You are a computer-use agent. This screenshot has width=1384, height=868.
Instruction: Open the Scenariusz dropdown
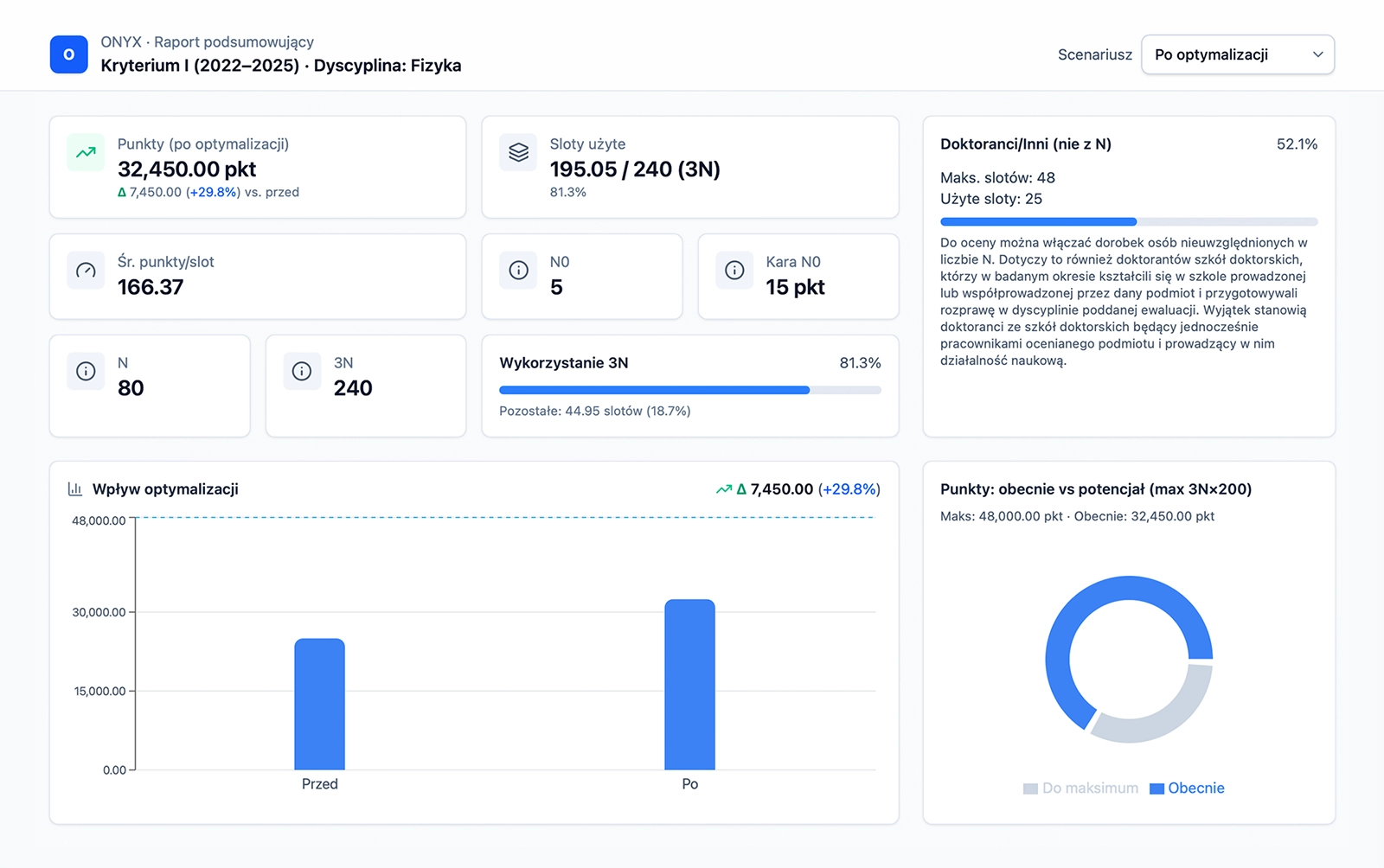point(1237,54)
